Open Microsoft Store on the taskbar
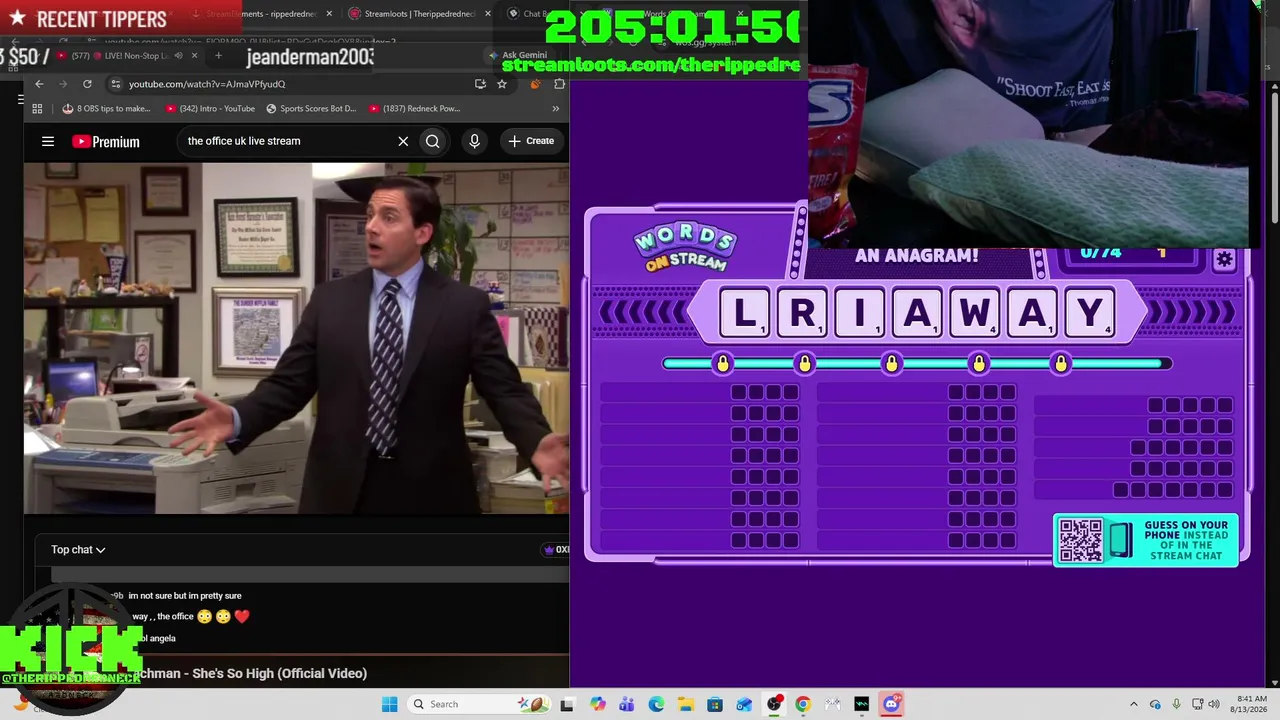 (715, 704)
